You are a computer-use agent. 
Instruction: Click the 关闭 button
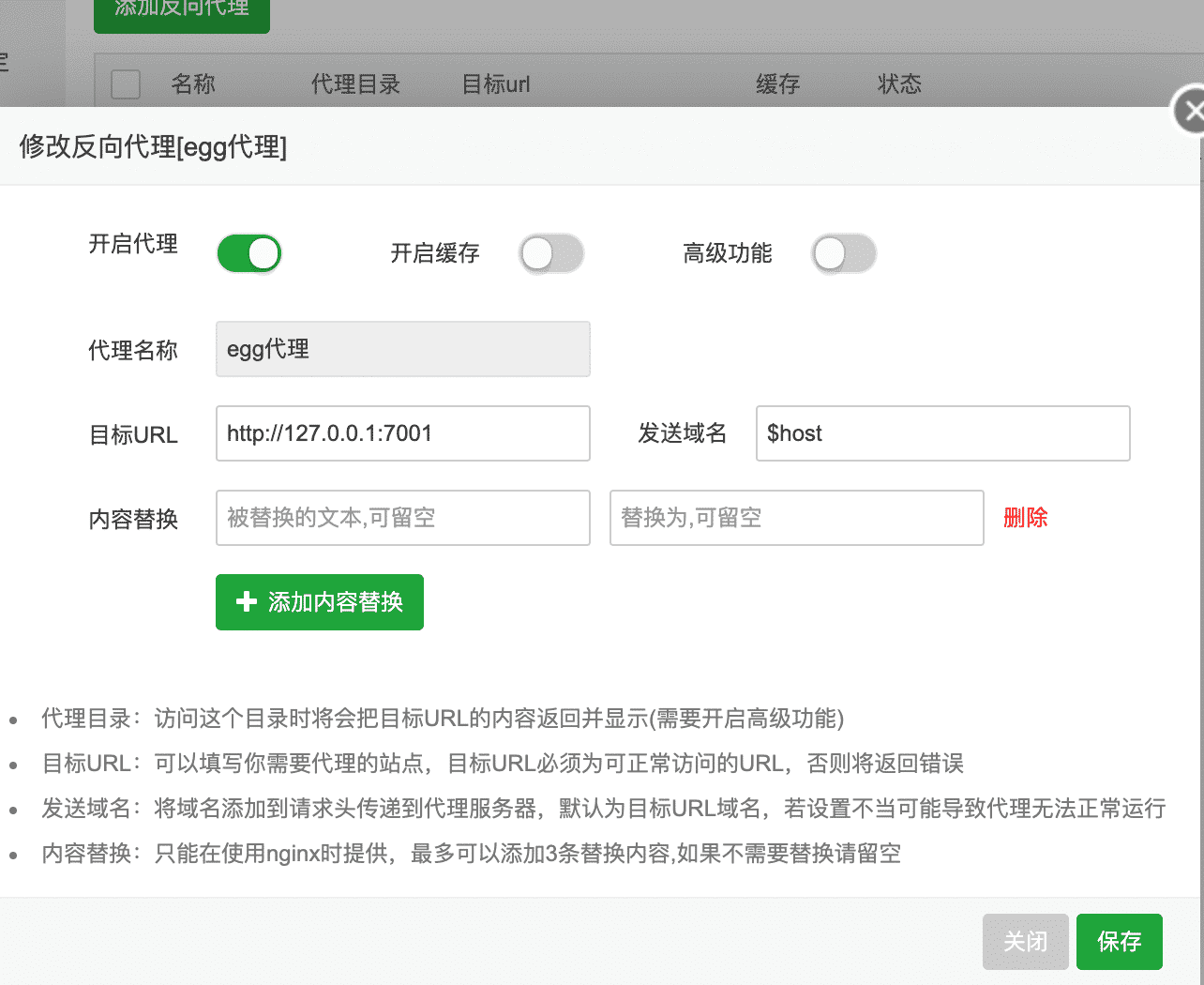pos(1026,942)
